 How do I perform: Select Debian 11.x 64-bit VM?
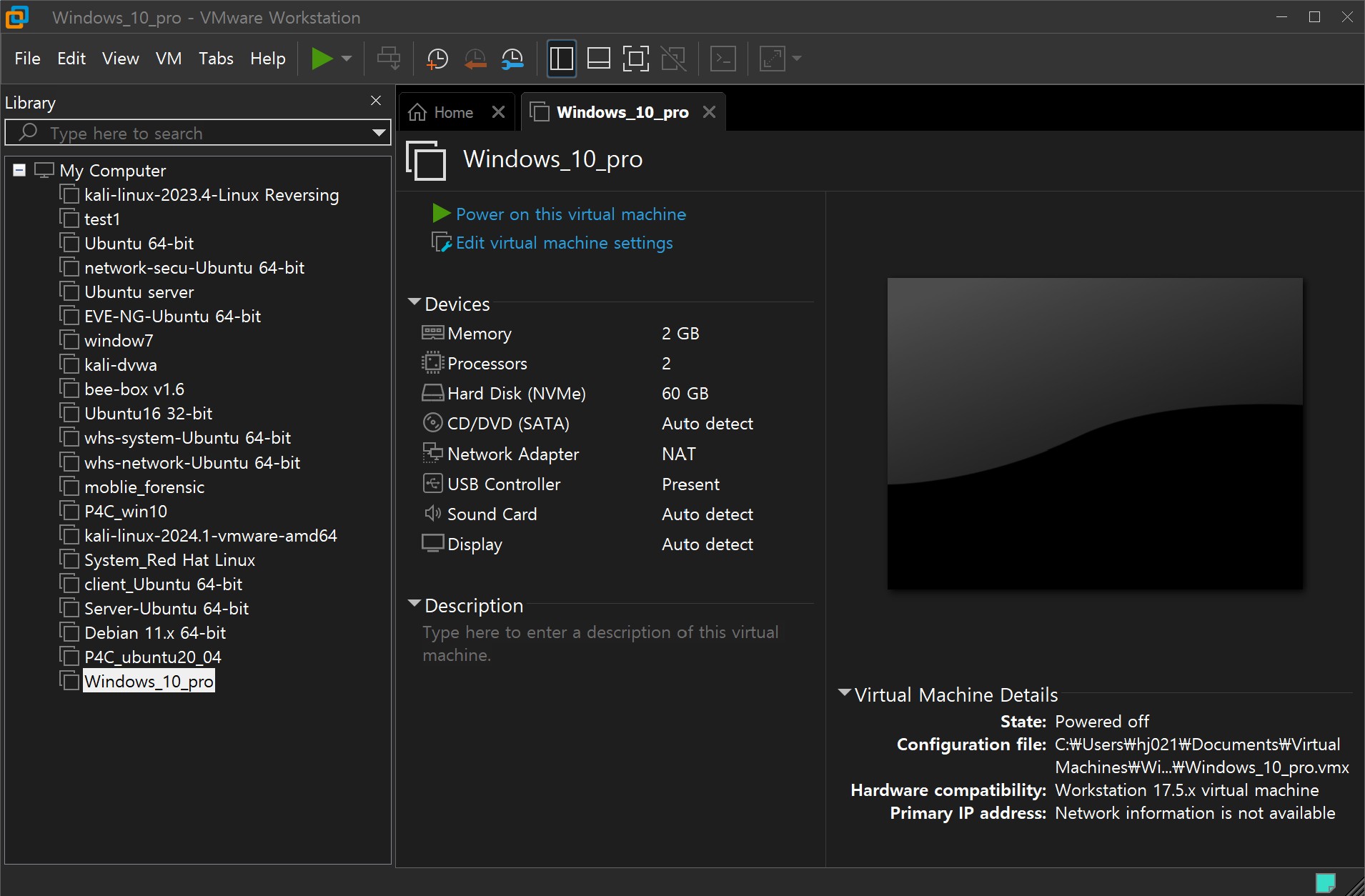click(x=155, y=632)
